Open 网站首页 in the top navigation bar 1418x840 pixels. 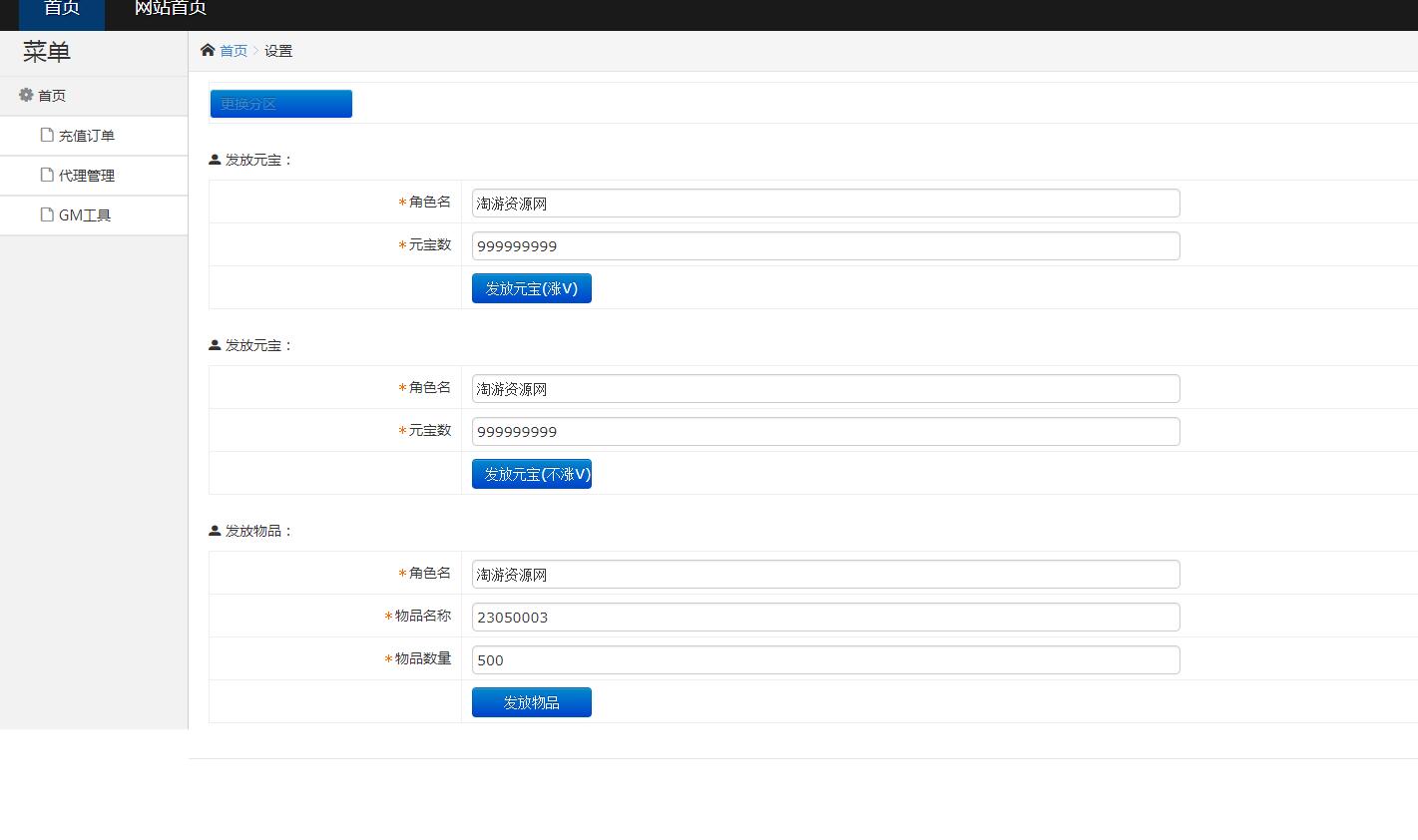coord(170,10)
